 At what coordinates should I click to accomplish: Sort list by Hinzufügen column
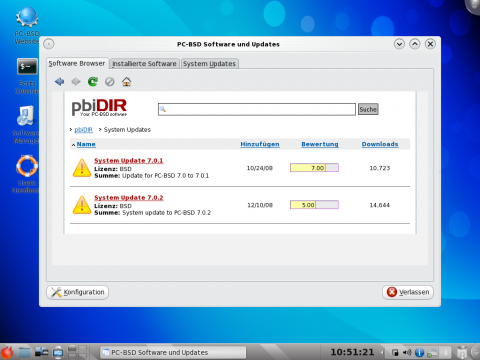(260, 144)
